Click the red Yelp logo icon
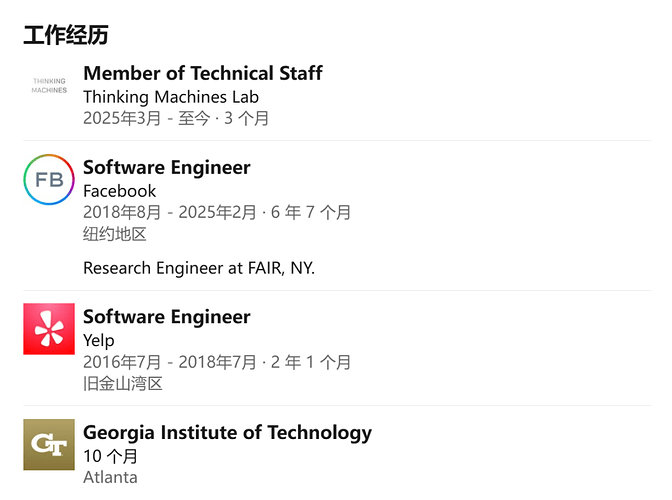The width and height of the screenshot is (672, 500). (x=49, y=329)
